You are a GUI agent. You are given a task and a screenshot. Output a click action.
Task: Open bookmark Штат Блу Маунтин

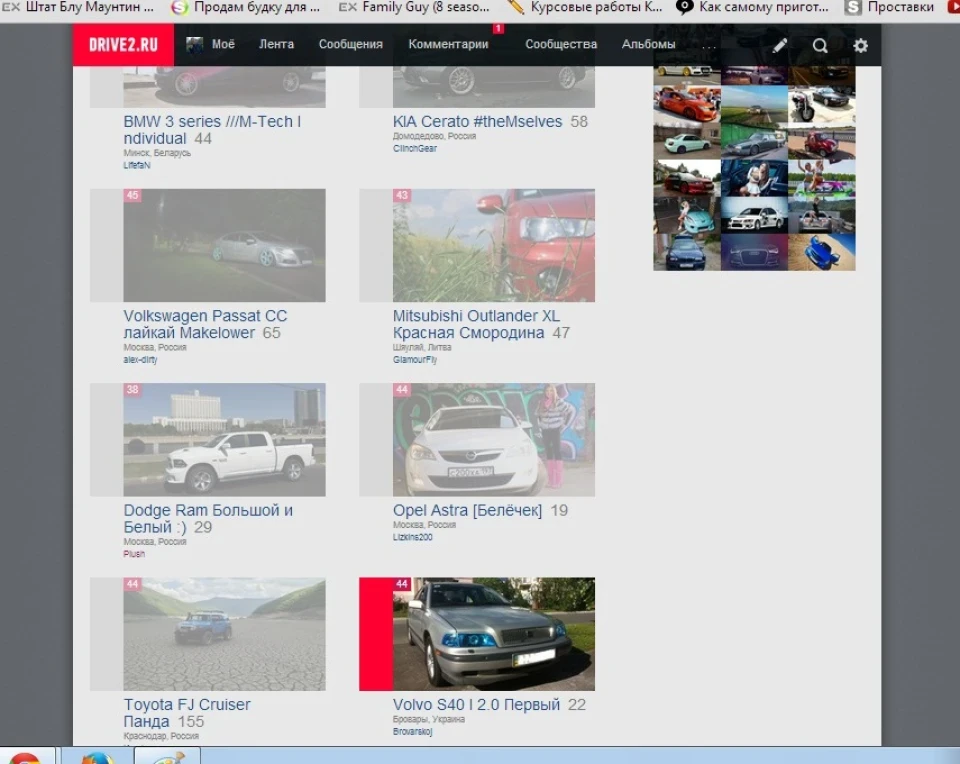click(x=79, y=7)
